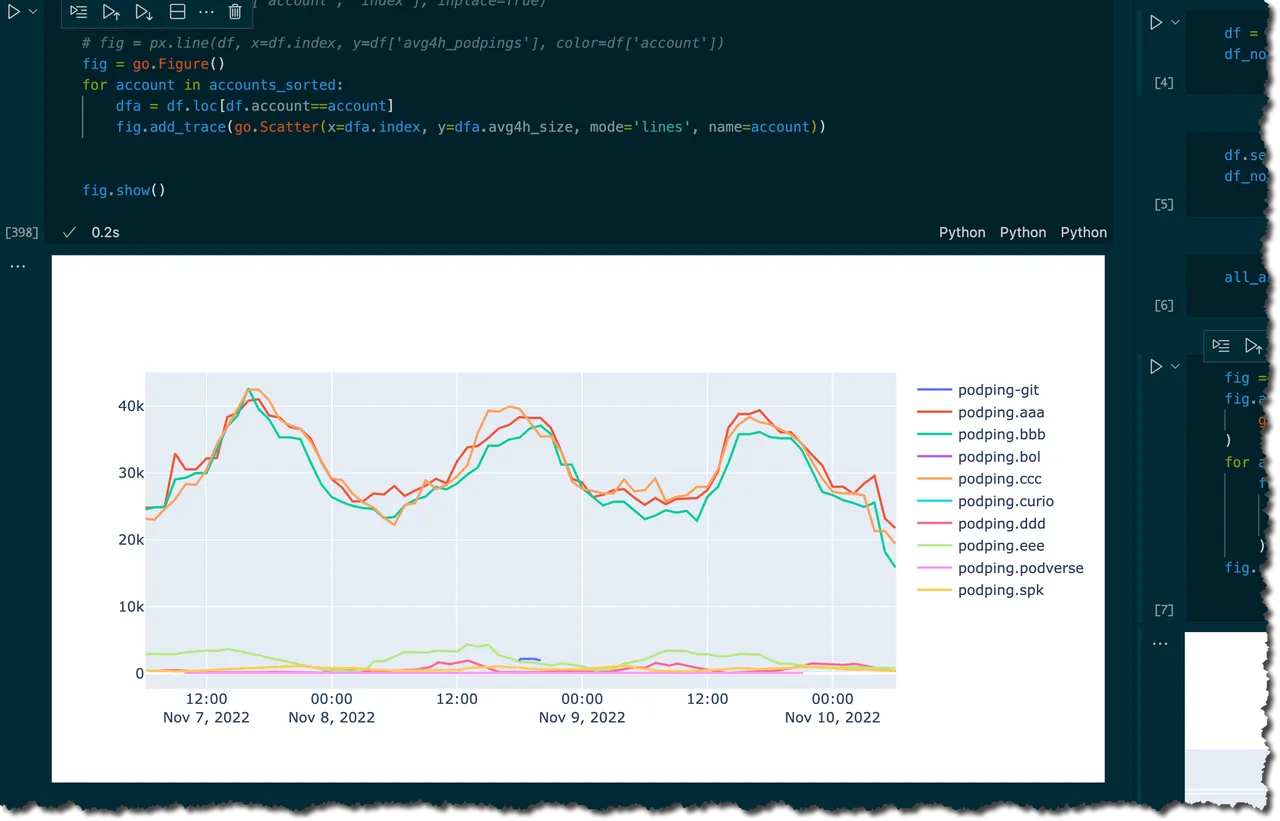Image resolution: width=1280 pixels, height=821 pixels.
Task: Toggle podping.eee trace in the legend
Action: point(981,546)
